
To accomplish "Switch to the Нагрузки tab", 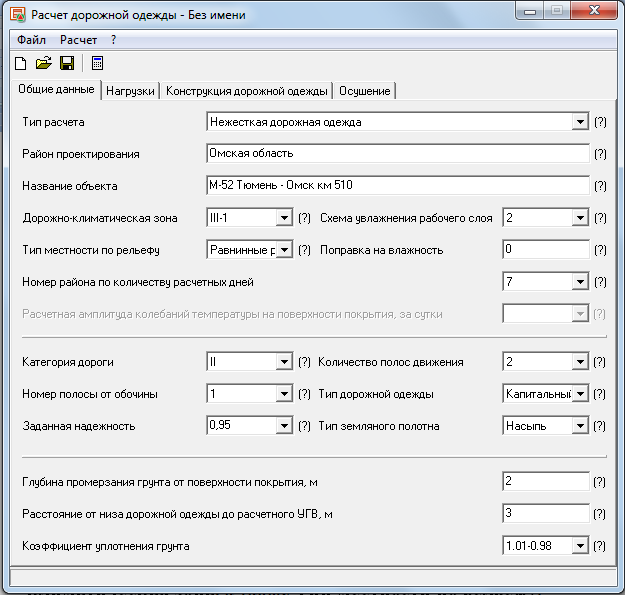I will click(x=130, y=91).
